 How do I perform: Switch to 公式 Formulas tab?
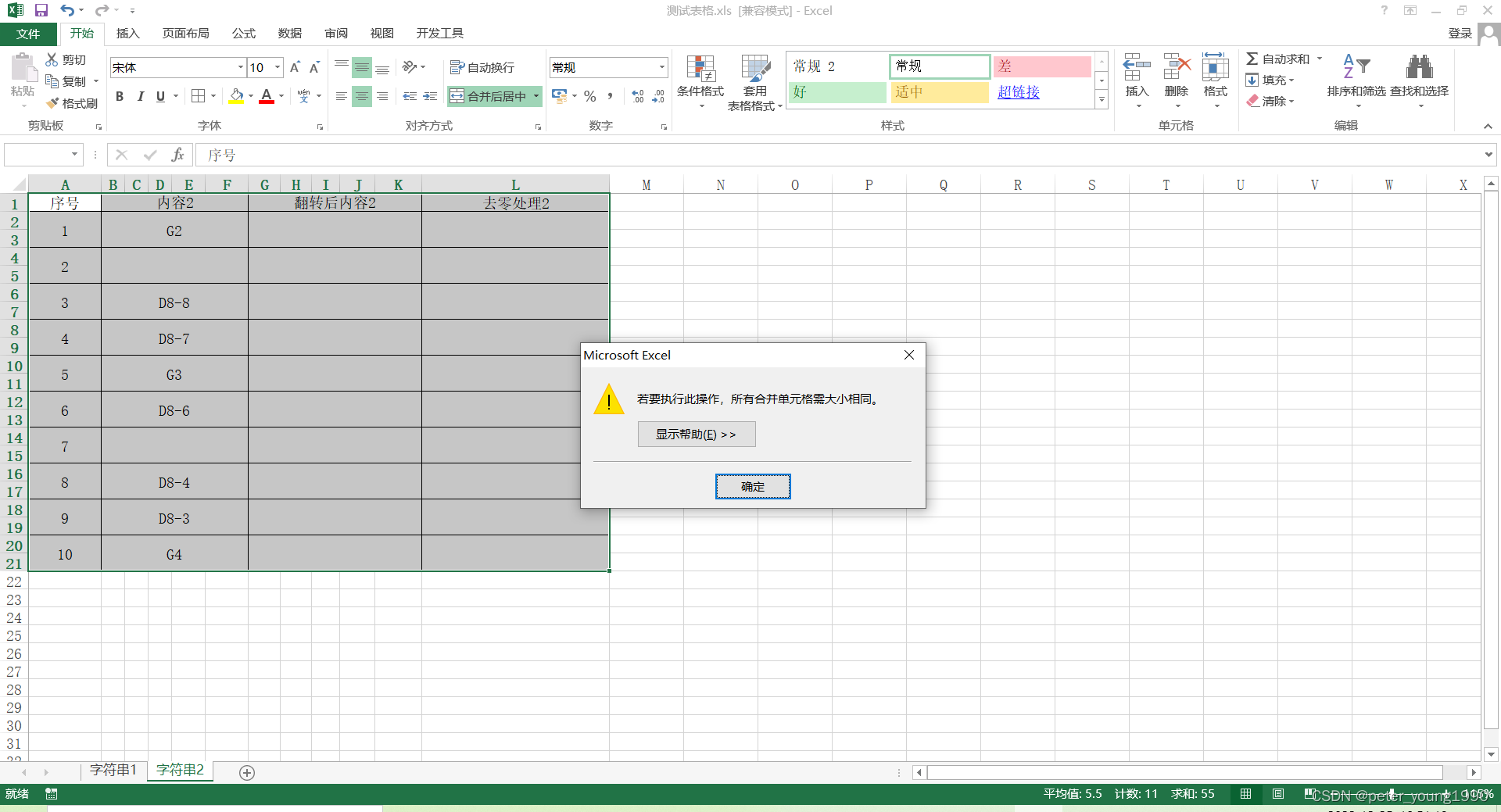pyautogui.click(x=244, y=34)
